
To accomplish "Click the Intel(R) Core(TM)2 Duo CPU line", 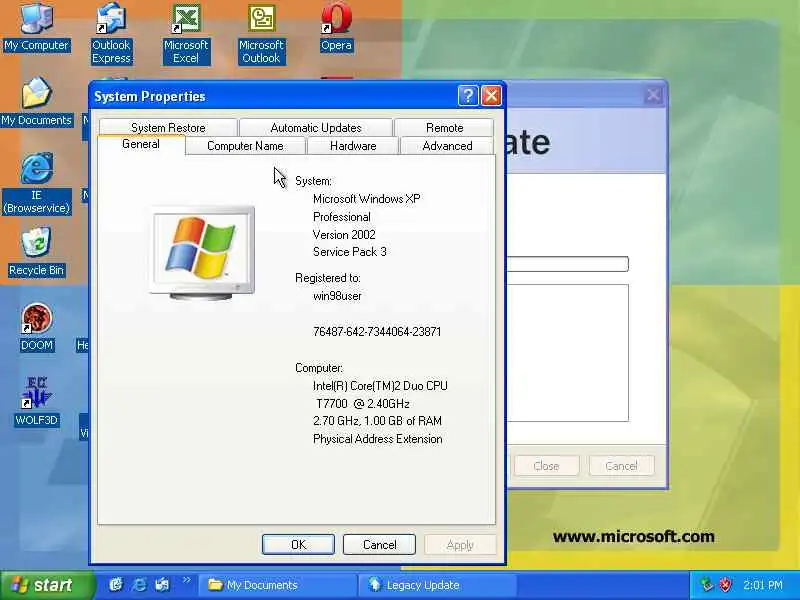I will pyautogui.click(x=380, y=386).
